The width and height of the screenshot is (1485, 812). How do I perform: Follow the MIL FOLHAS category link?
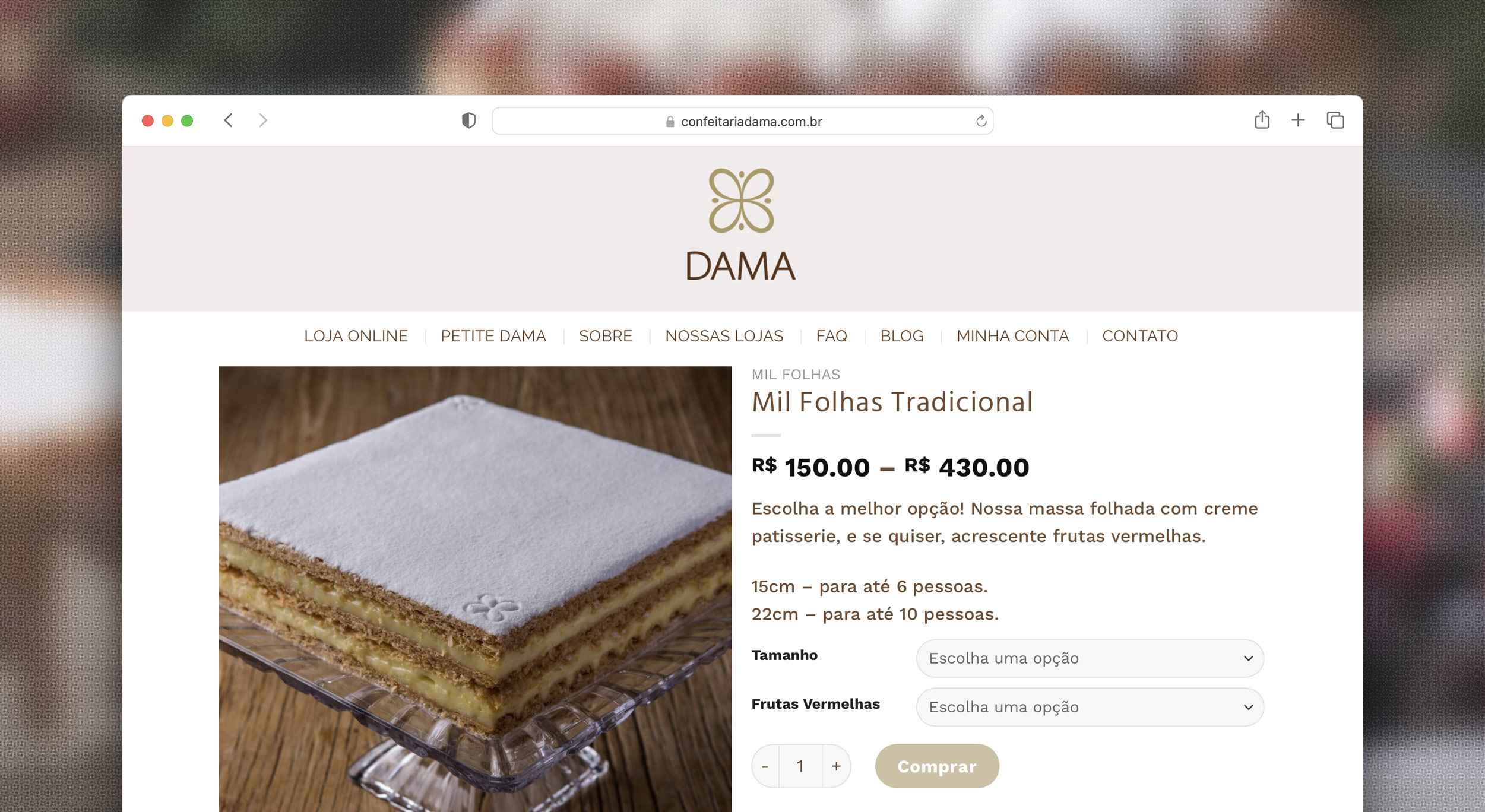(x=796, y=375)
